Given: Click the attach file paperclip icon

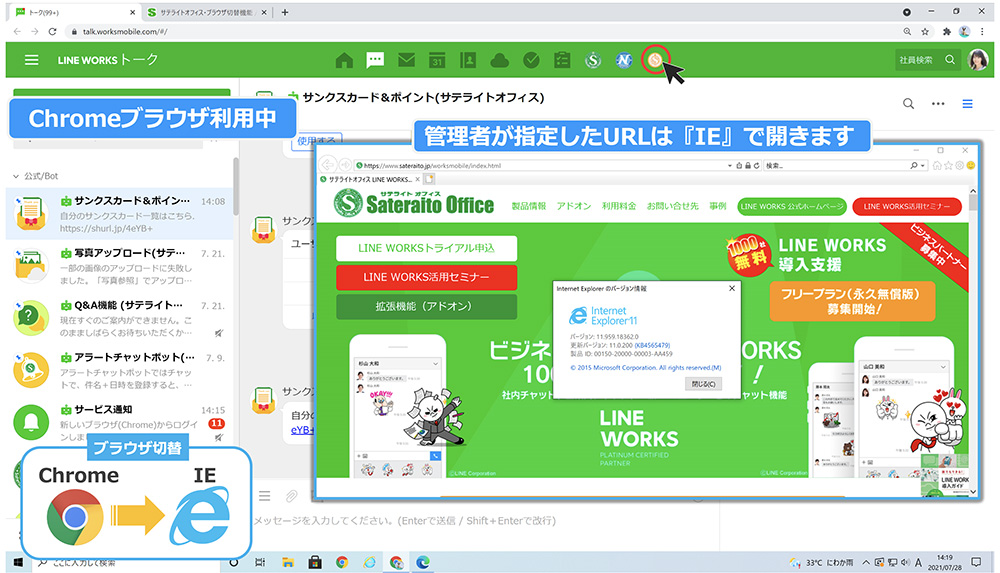Looking at the screenshot, I should point(291,496).
